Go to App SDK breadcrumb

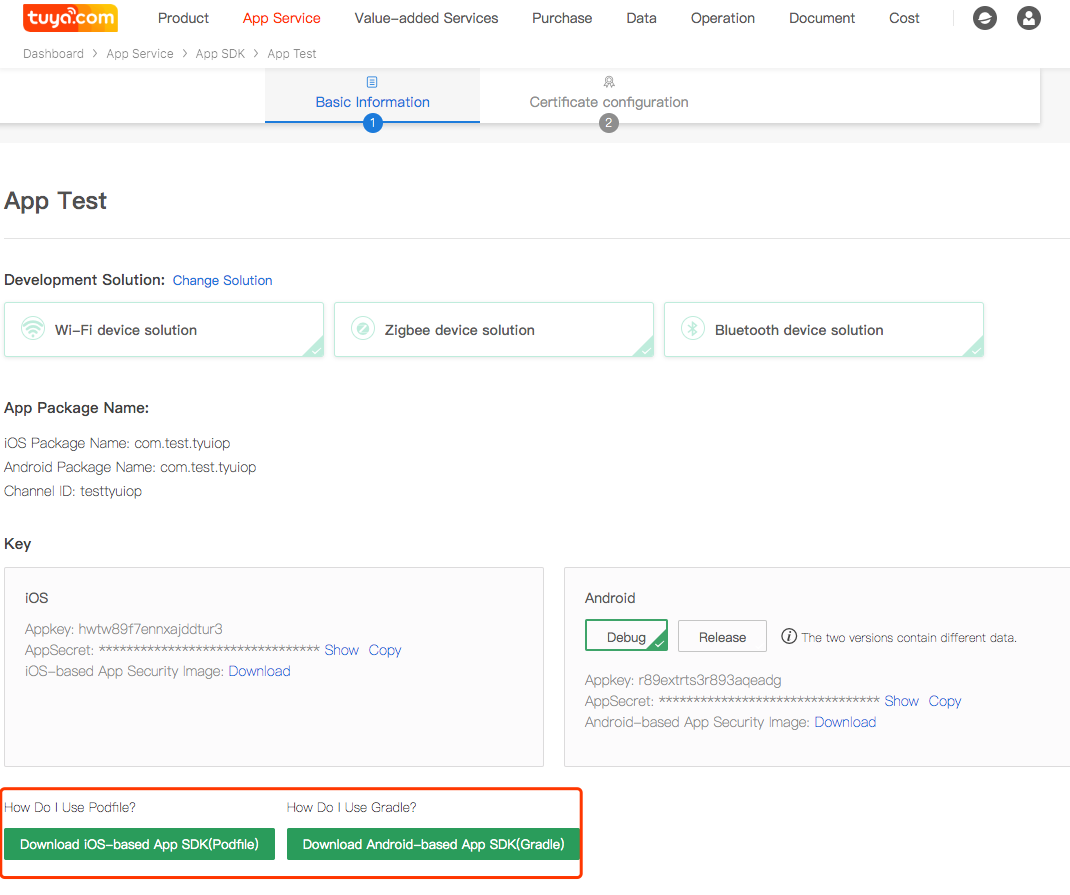[x=220, y=54]
